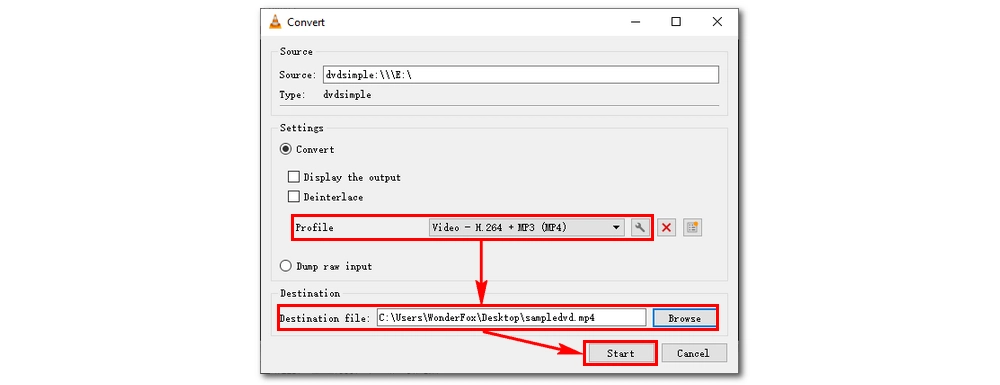This screenshot has width=1000, height=385.
Task: Edit selected profile with the wrench icon
Action: click(x=639, y=228)
